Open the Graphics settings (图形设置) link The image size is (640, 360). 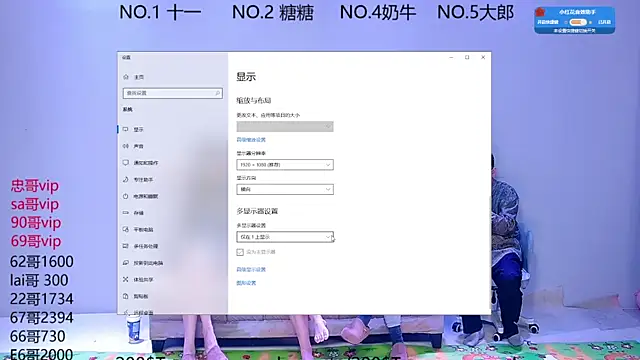coord(246,283)
